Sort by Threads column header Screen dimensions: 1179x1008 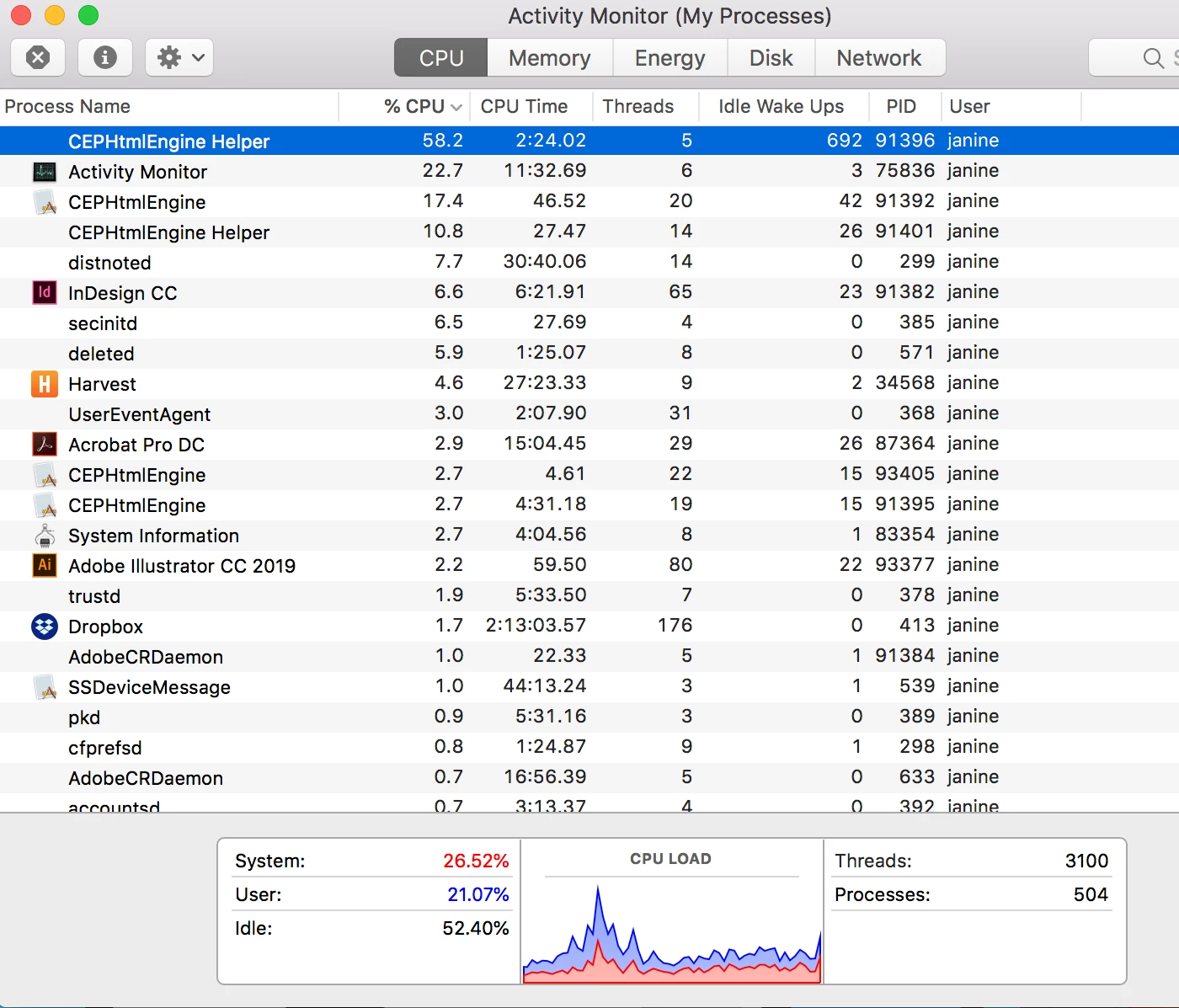pos(646,106)
